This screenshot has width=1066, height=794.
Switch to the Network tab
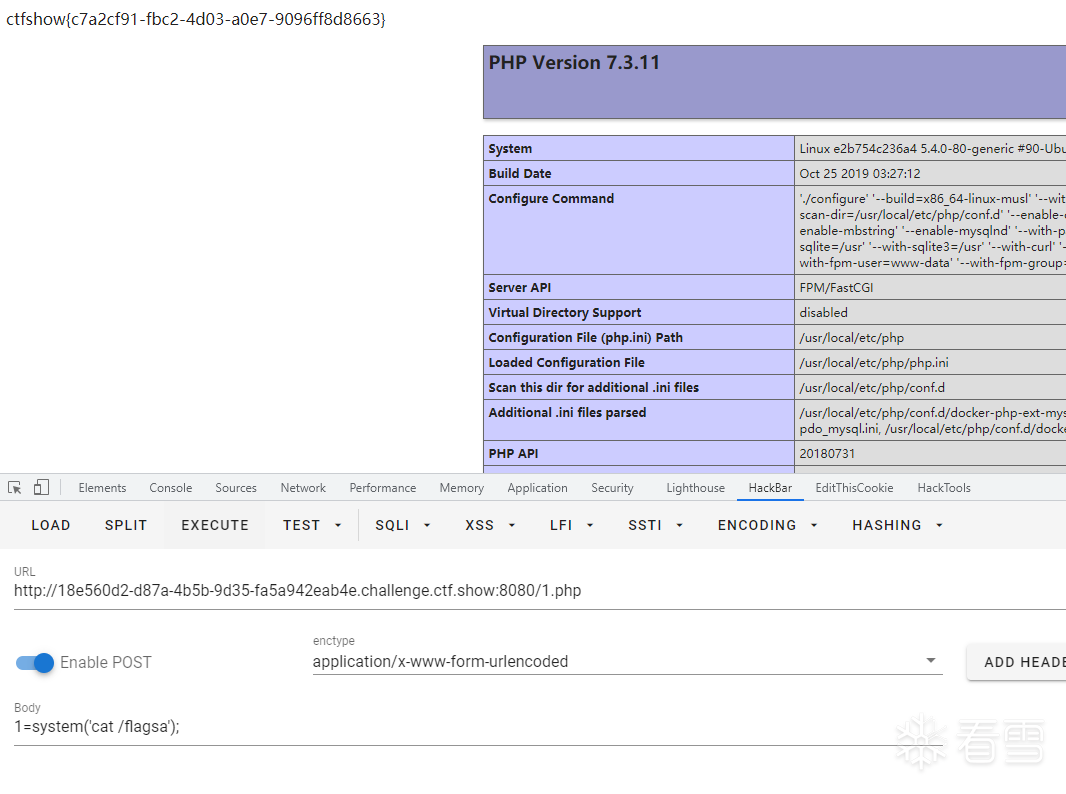click(x=303, y=487)
